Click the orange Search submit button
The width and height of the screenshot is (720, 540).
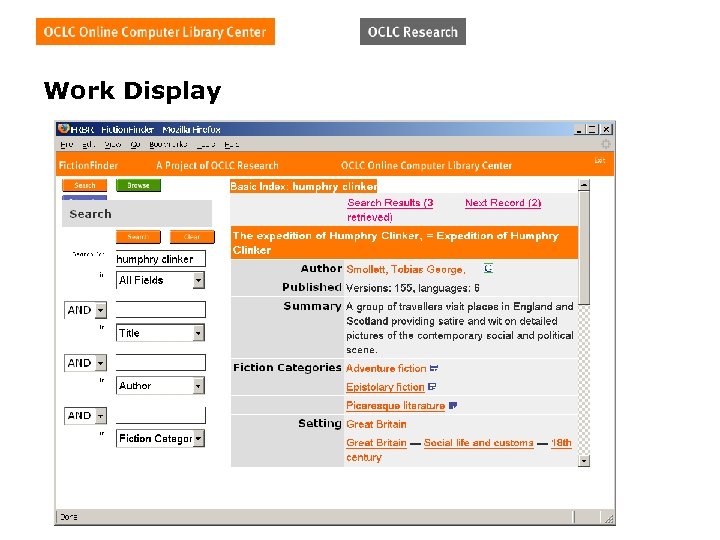(138, 237)
